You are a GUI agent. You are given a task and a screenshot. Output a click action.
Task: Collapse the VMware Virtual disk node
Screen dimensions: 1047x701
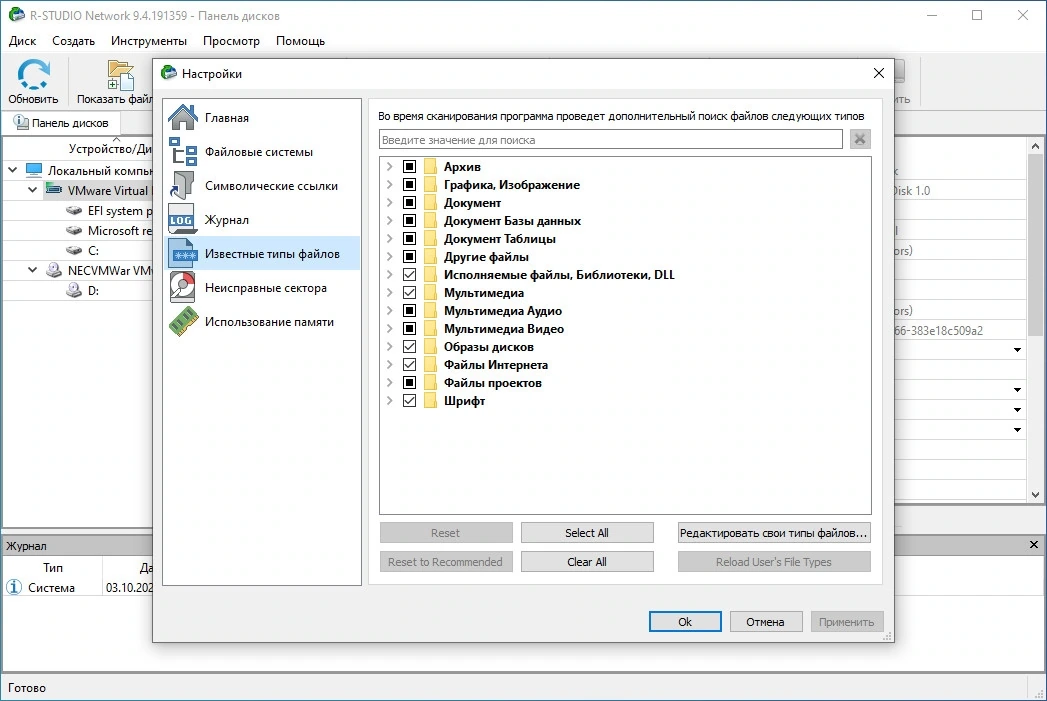point(32,190)
